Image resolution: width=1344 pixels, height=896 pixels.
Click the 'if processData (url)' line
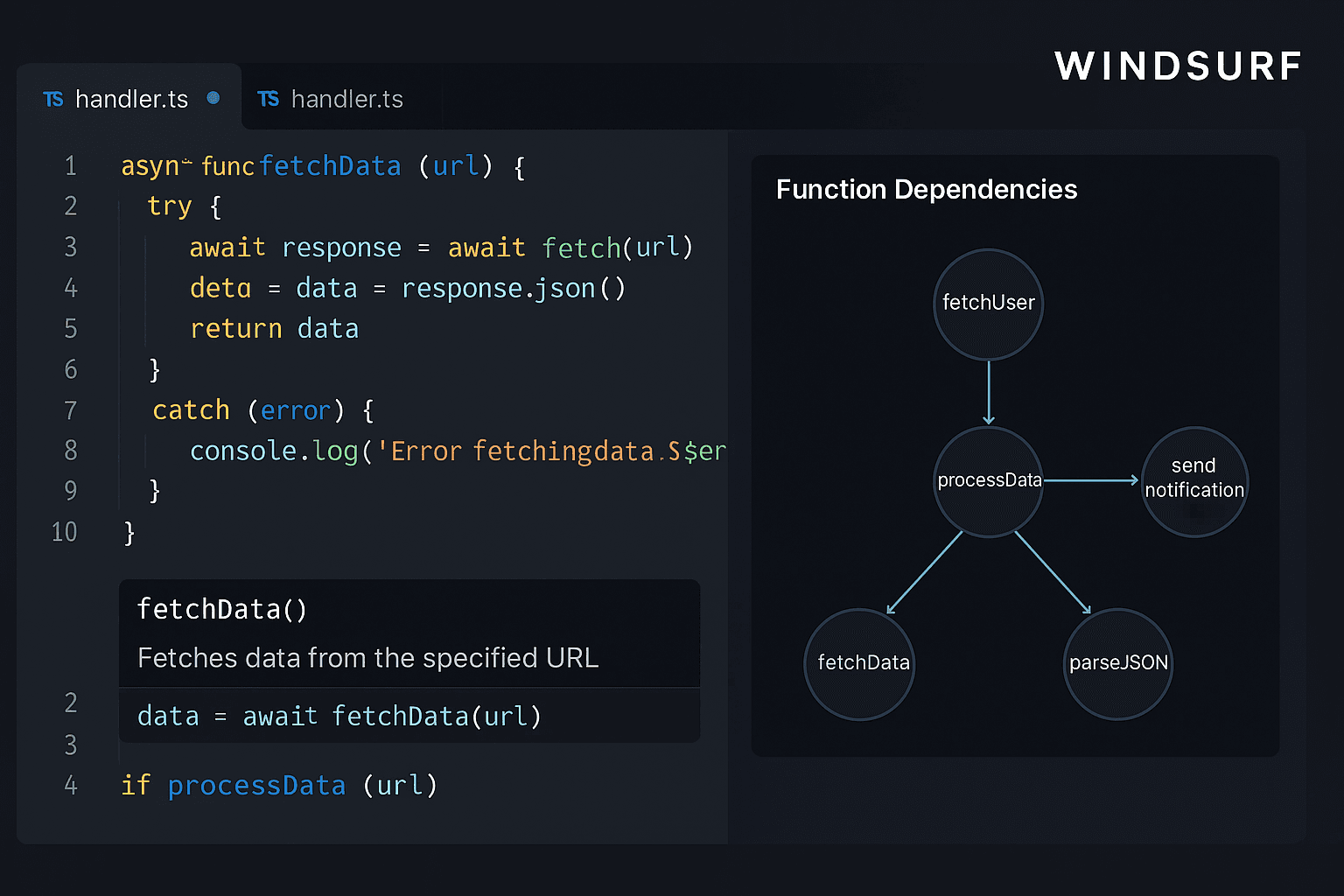279,786
